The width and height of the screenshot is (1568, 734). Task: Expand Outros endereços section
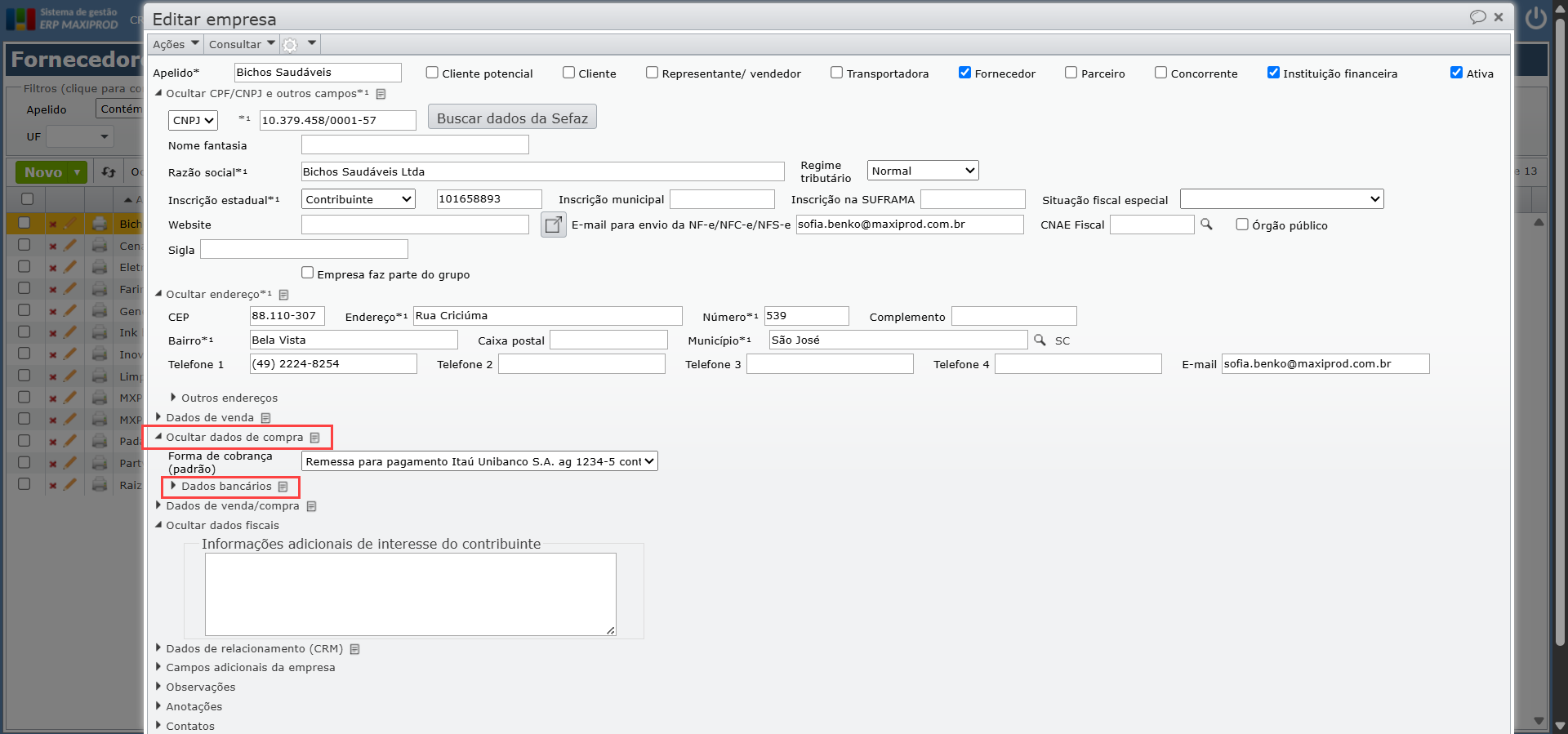click(223, 398)
